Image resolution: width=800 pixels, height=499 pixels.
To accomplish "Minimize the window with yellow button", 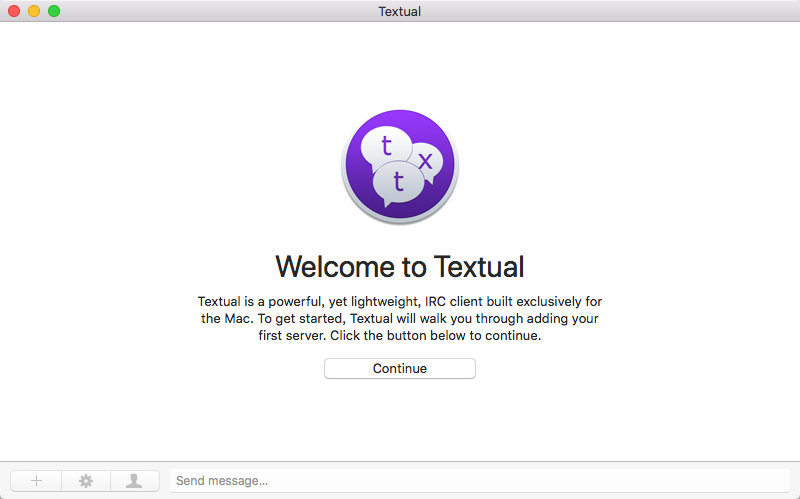I will pos(34,11).
